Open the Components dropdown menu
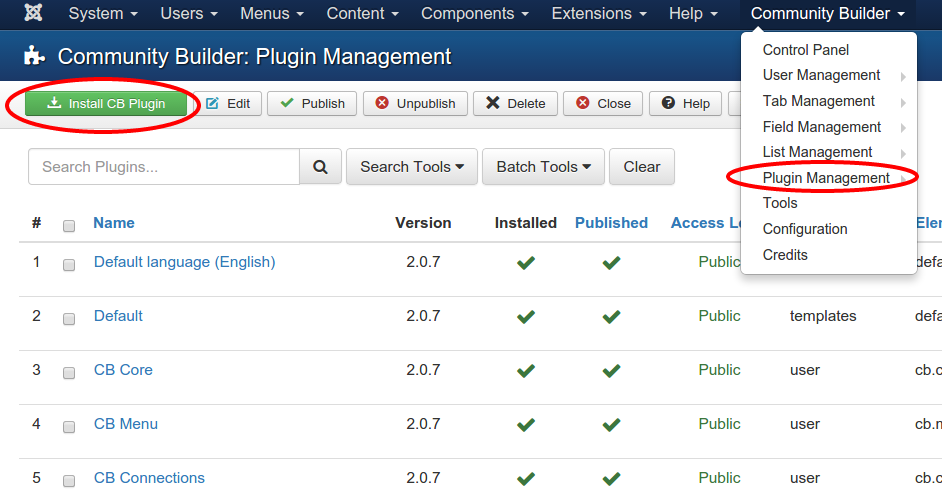The height and width of the screenshot is (495, 942). pos(475,13)
